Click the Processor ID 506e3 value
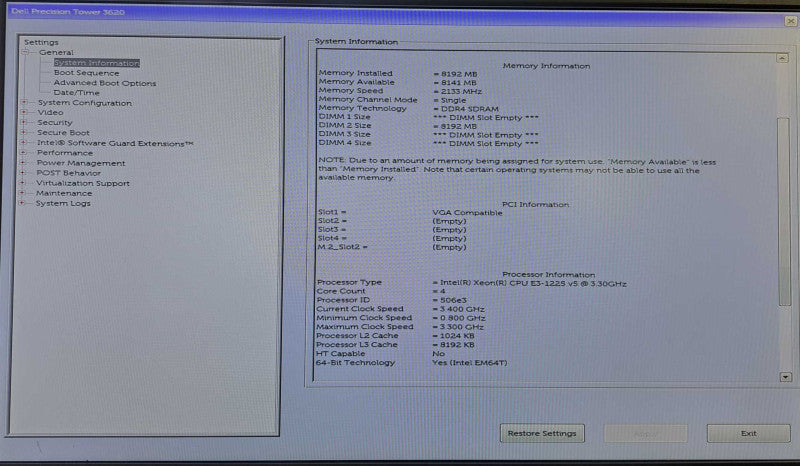The image size is (800, 466). point(449,300)
